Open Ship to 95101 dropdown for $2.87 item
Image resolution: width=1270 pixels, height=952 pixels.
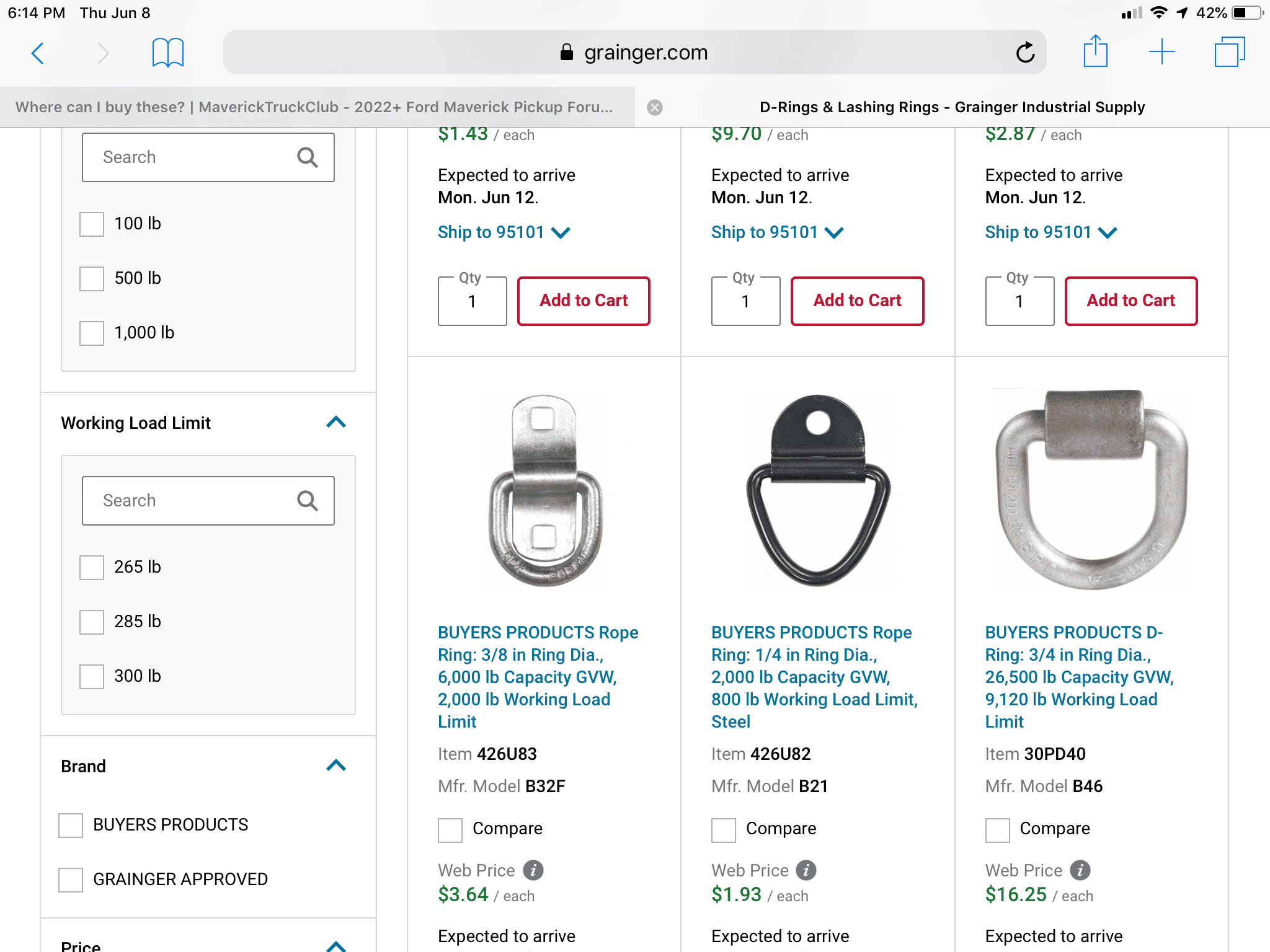click(x=1051, y=232)
